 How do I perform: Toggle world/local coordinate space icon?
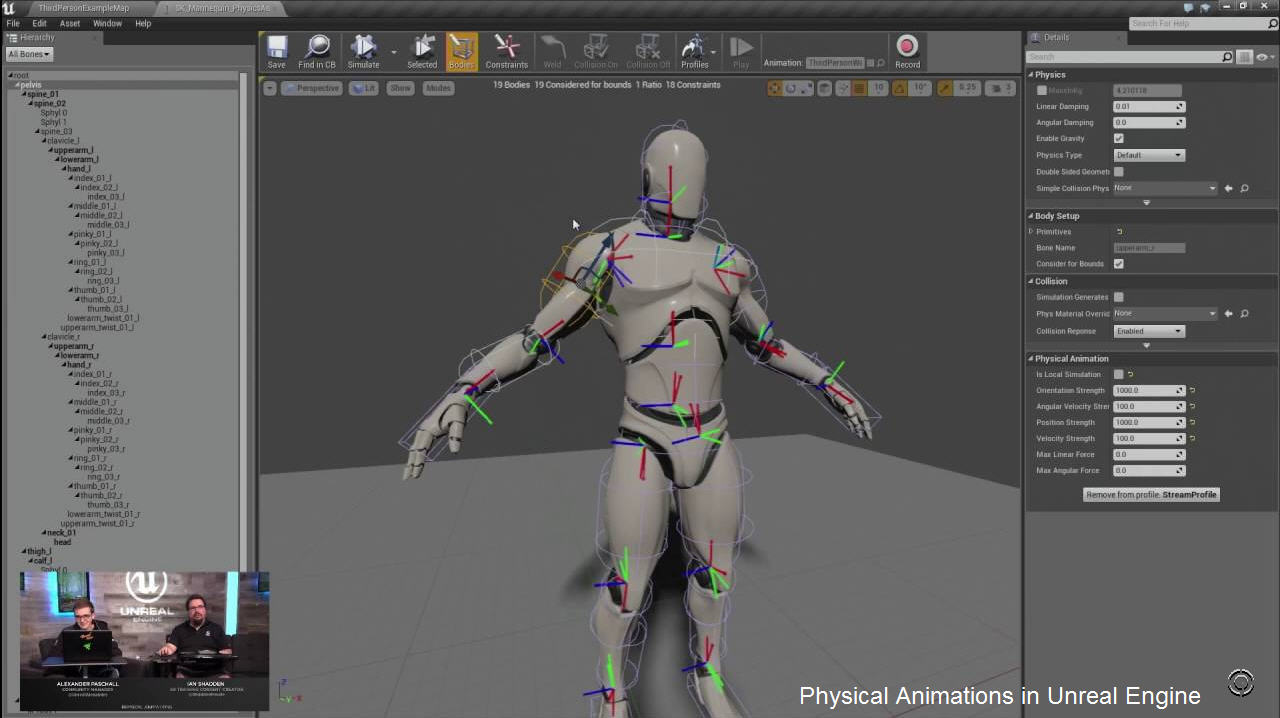pyautogui.click(x=825, y=88)
